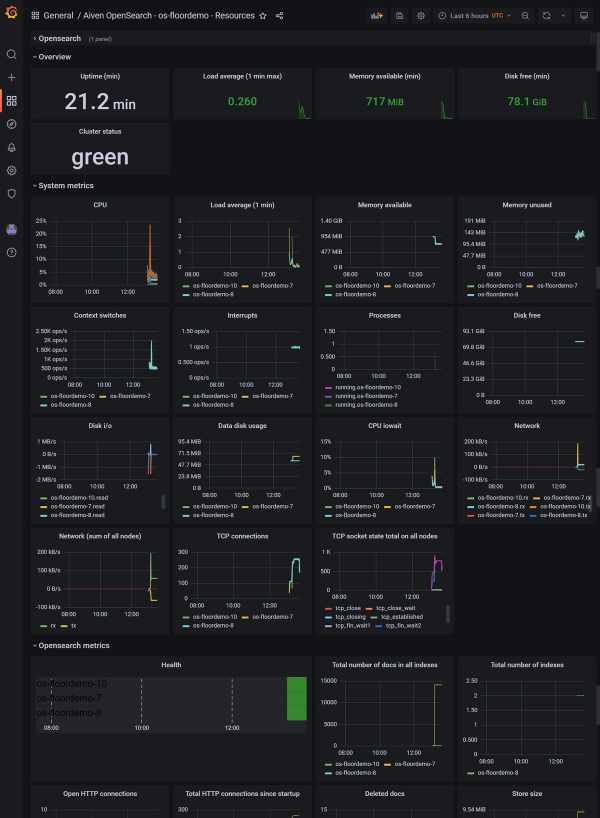Click the TCP socket state legend scrollbar
Screen dimensions: 600x818
[448, 614]
